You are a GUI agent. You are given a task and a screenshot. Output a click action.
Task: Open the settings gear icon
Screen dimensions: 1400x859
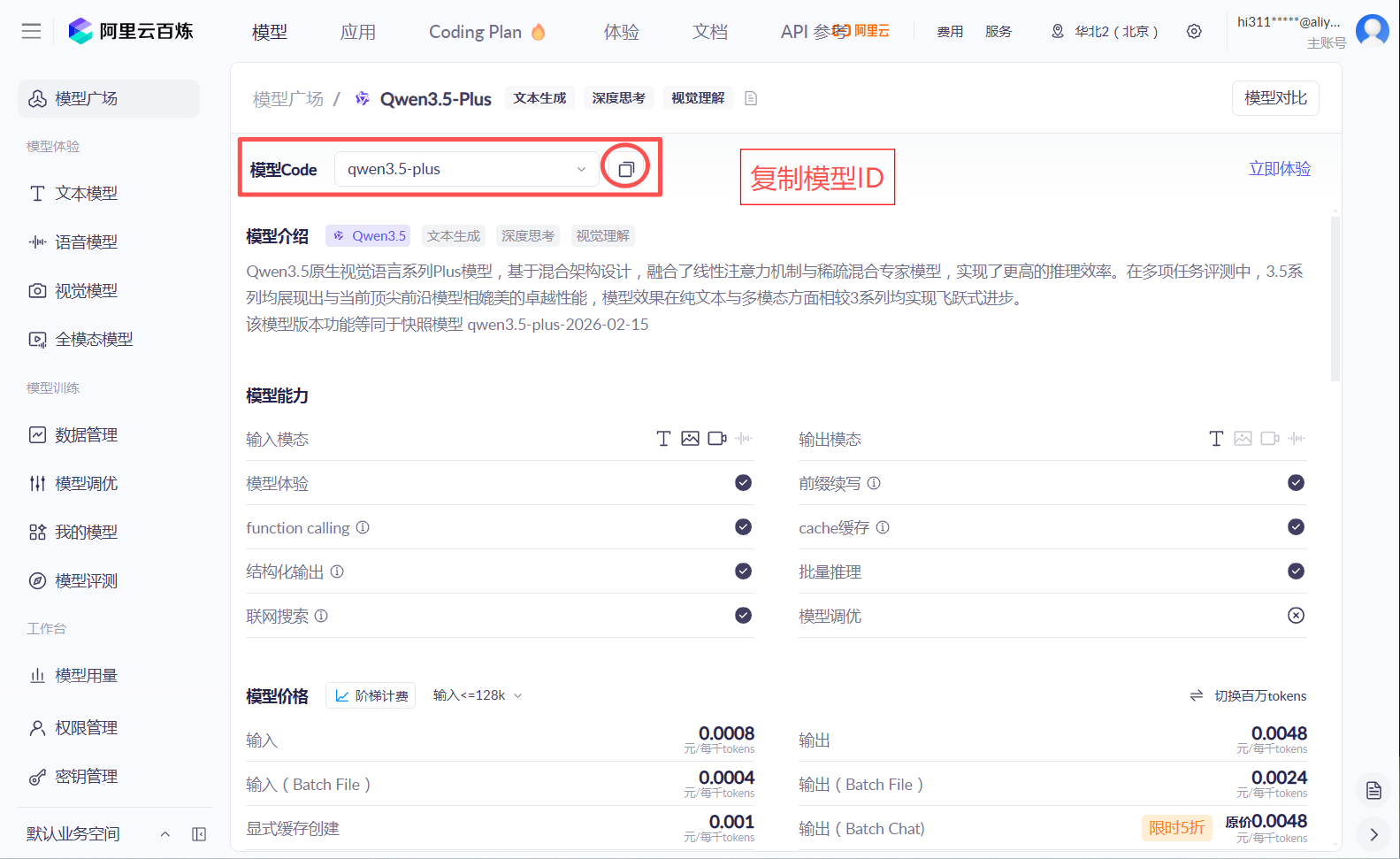pyautogui.click(x=1194, y=32)
